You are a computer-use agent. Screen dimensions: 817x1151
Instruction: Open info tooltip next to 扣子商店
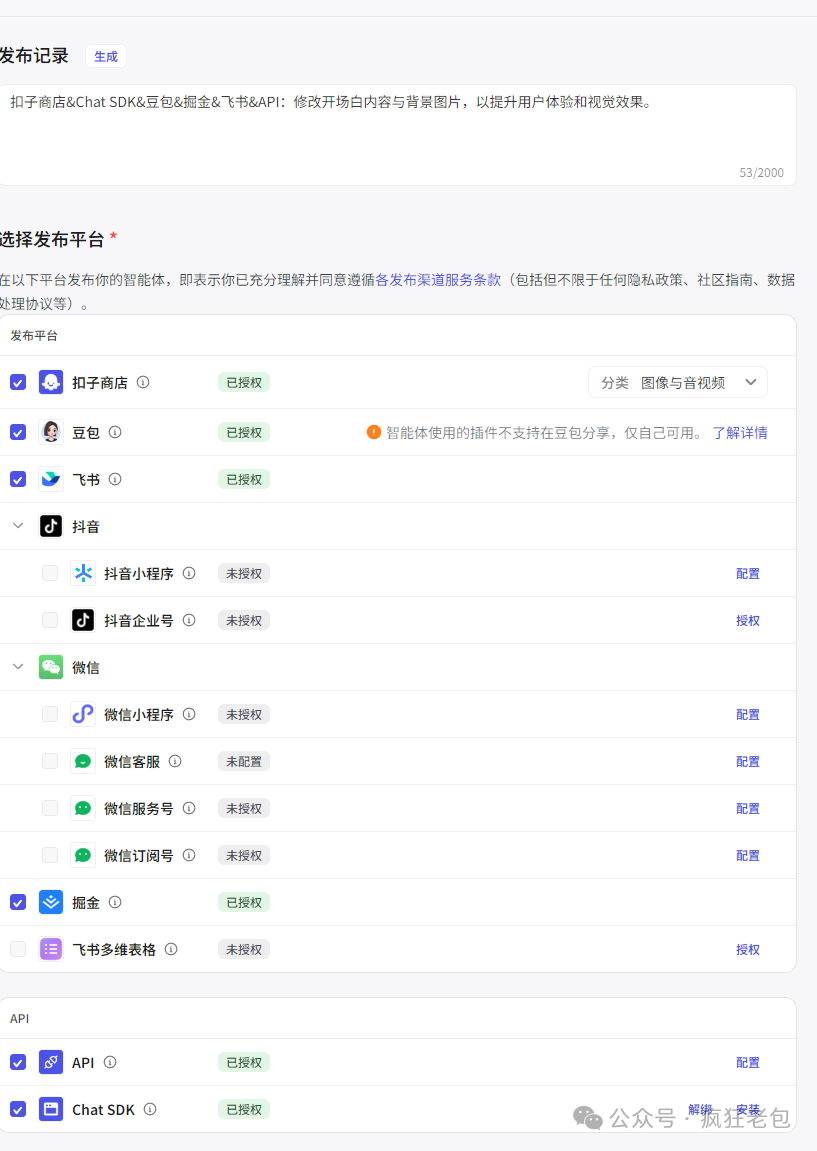coord(143,382)
